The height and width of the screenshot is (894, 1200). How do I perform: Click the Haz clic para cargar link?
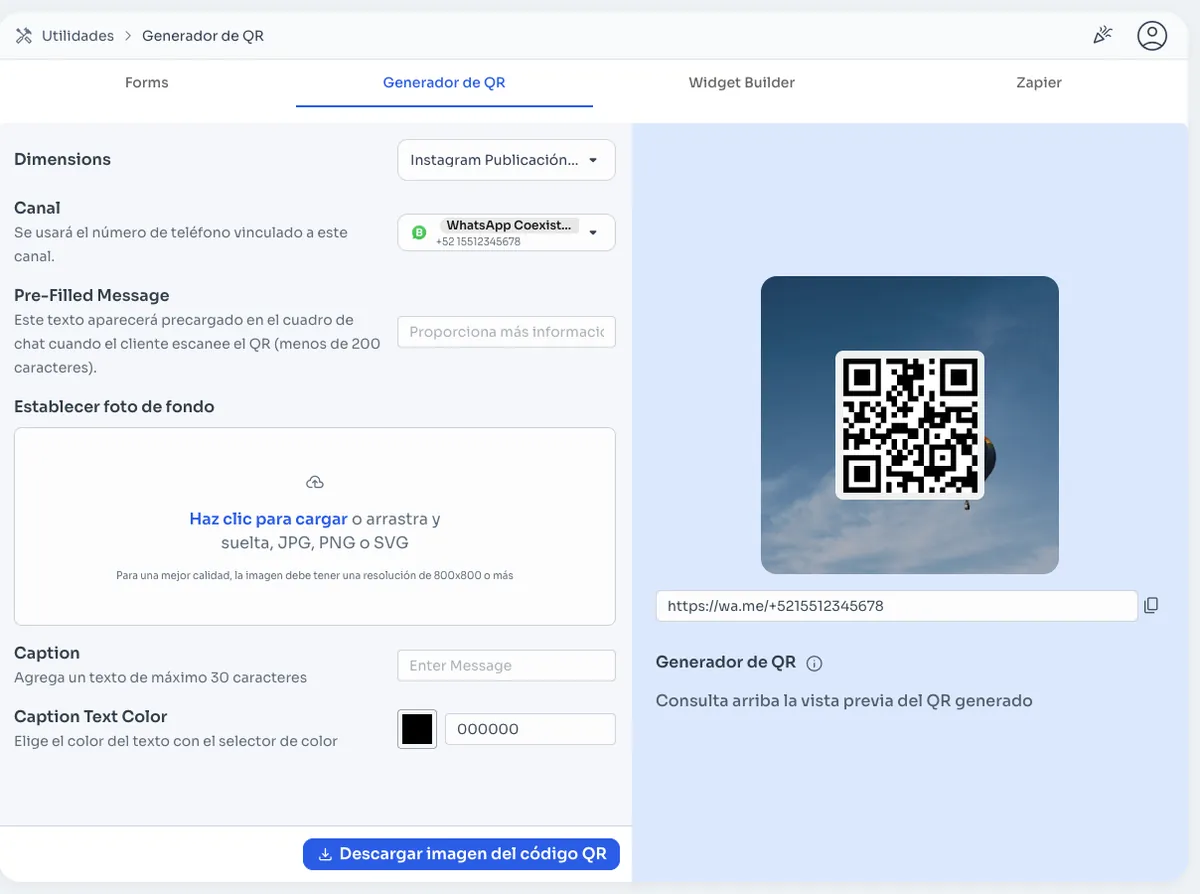pos(268,519)
